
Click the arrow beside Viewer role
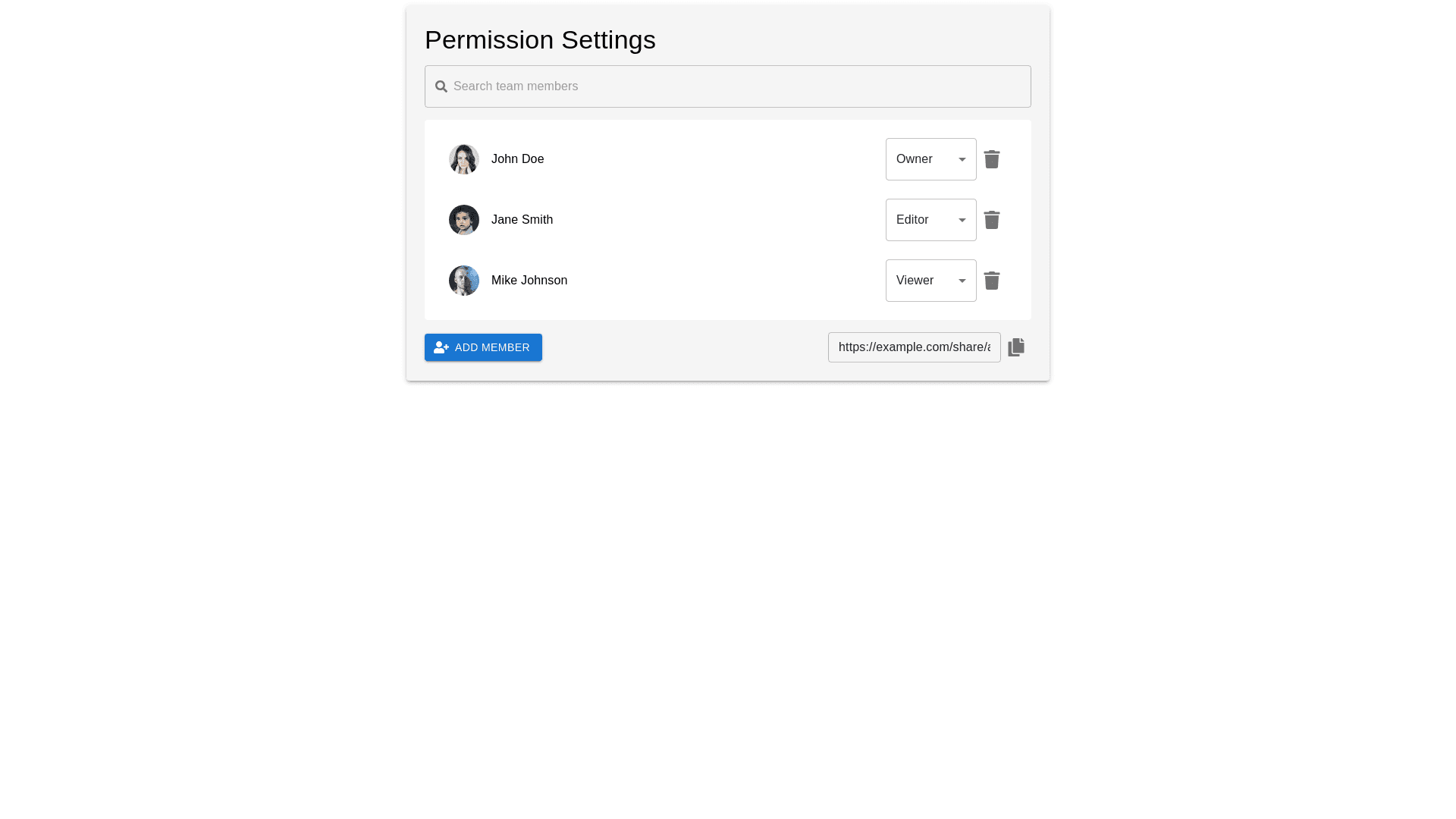click(x=962, y=281)
